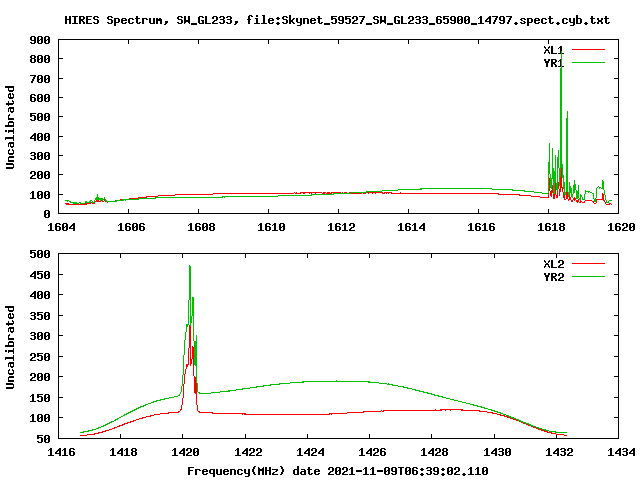This screenshot has height=480, width=640.
Task: Click the 1420 x-axis tick label
Action: click(x=185, y=452)
